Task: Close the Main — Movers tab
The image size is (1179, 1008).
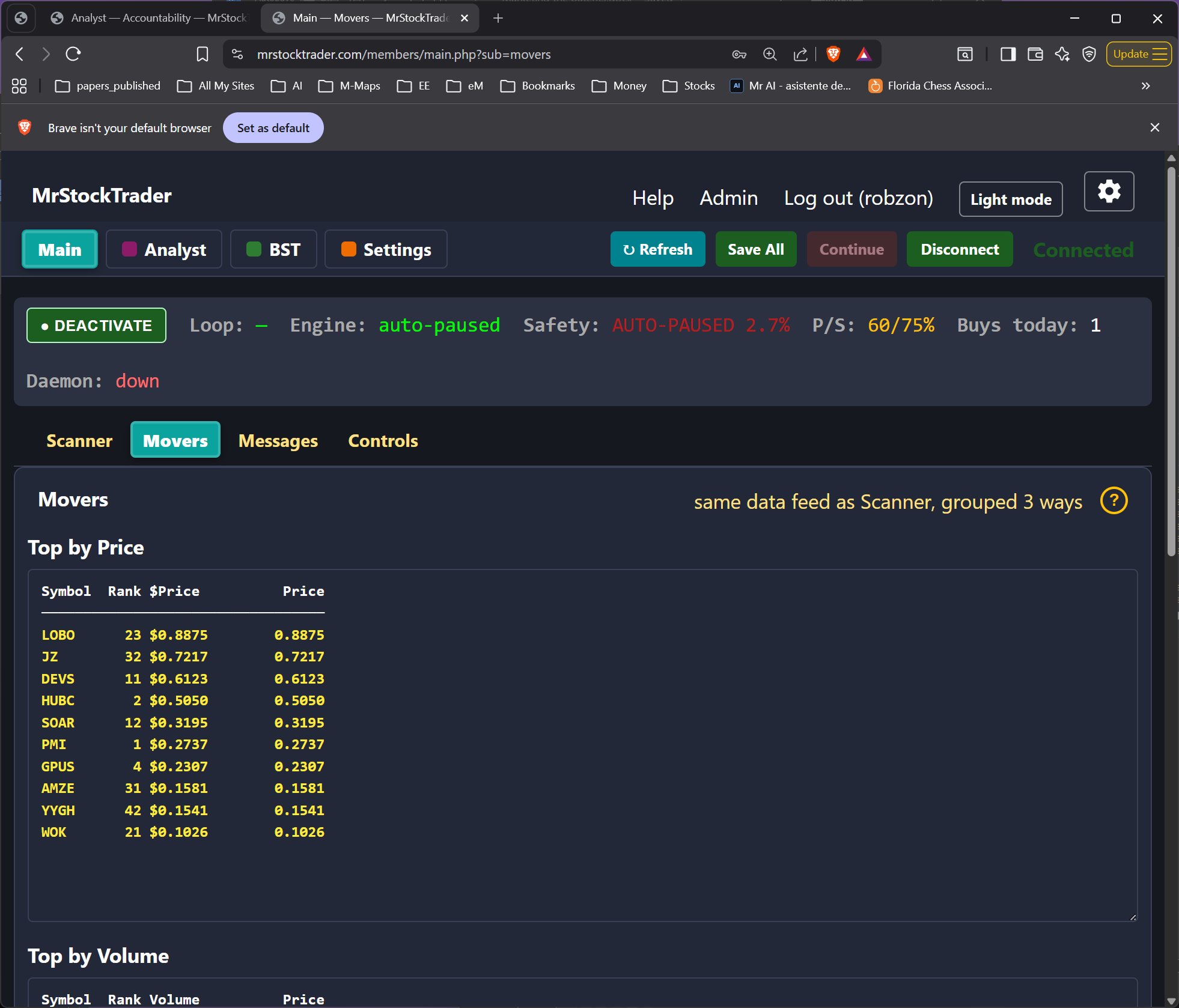Action: (x=464, y=18)
